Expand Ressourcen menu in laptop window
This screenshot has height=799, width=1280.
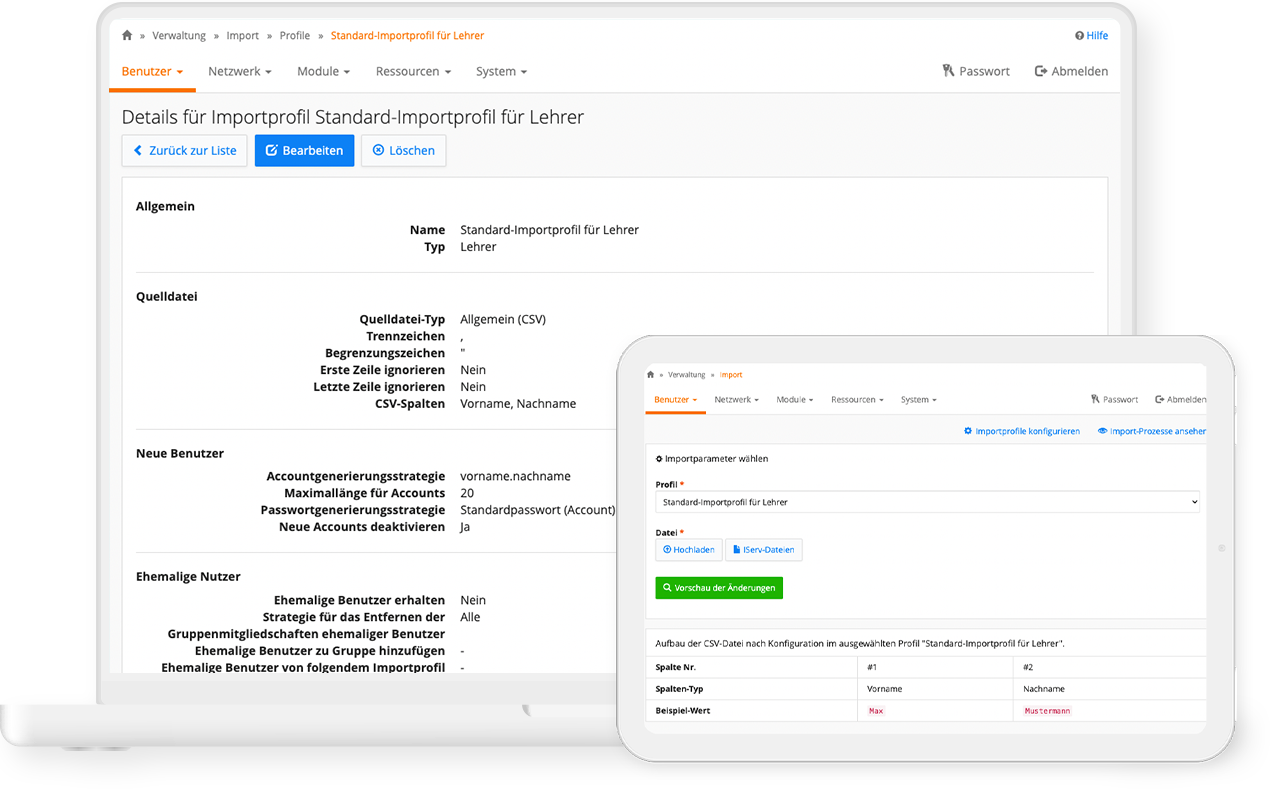point(413,71)
